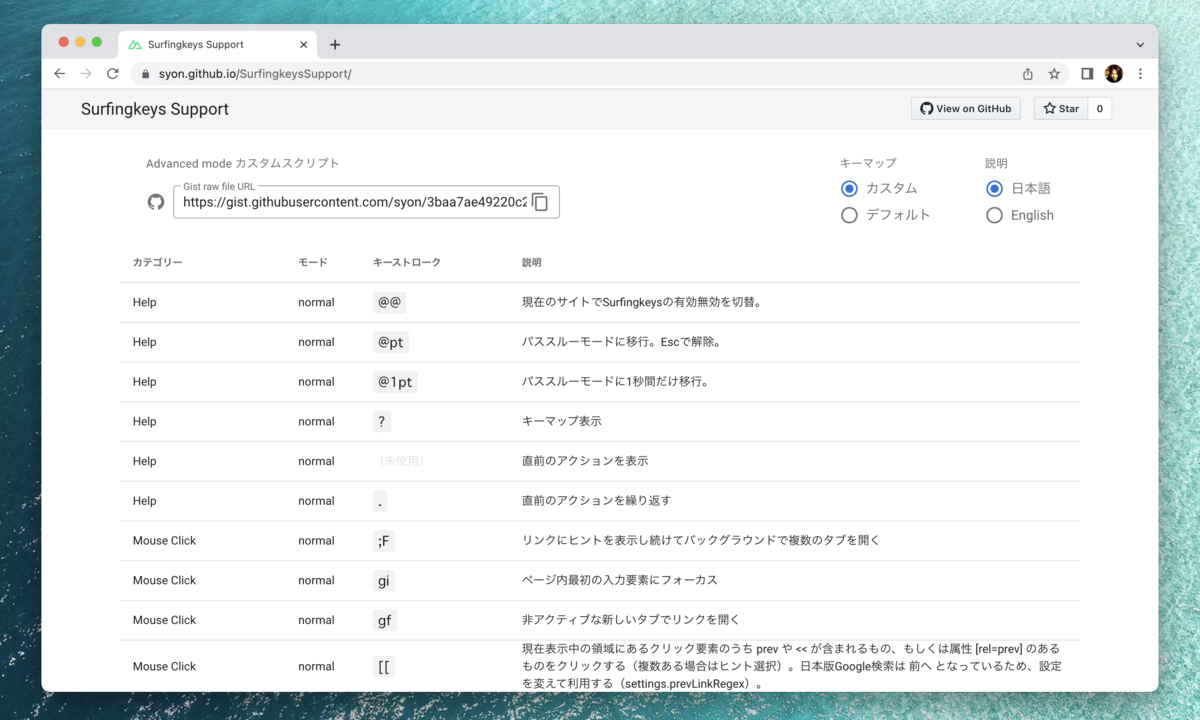
Task: Click Mouse Click category in gi row
Action: click(x=165, y=580)
